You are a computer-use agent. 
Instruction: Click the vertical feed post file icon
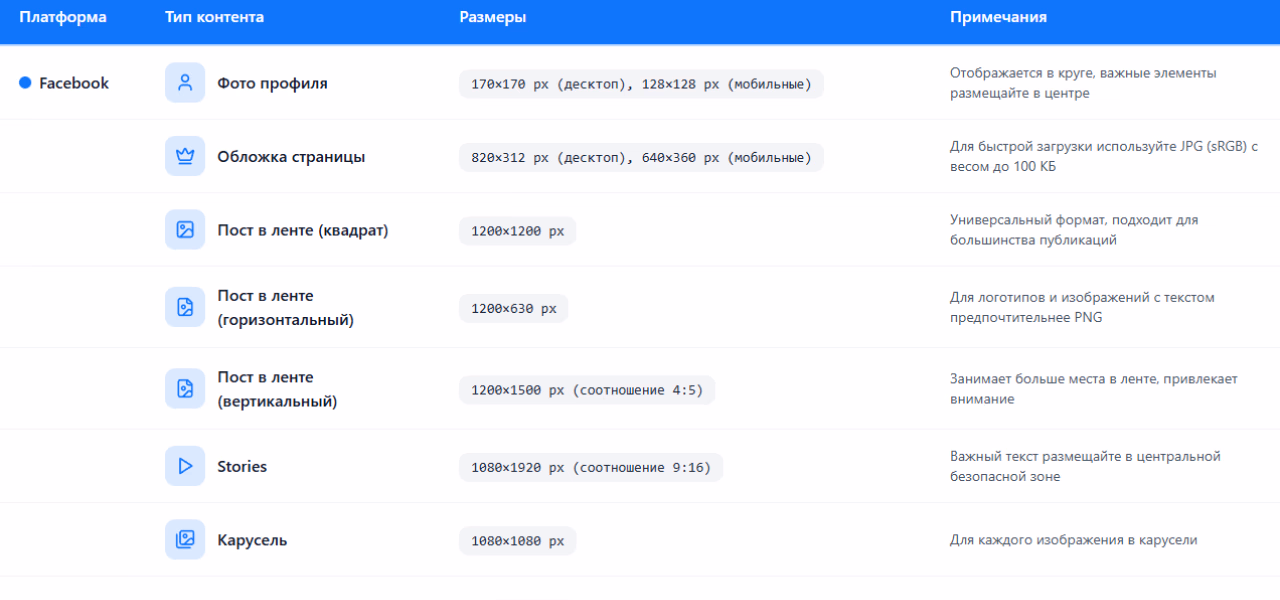click(x=185, y=389)
